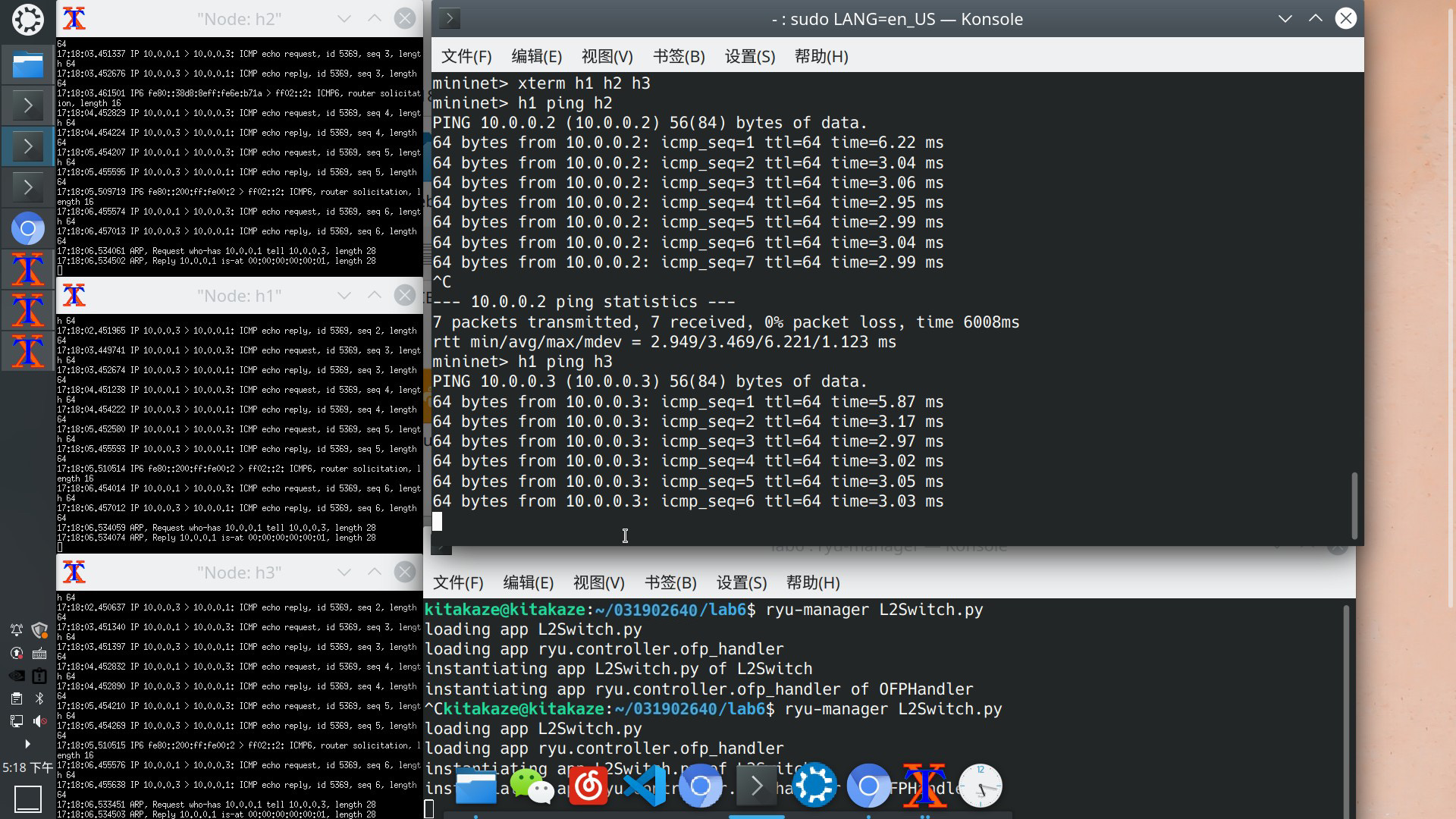Toggle the muted volume tray icon
The height and width of the screenshot is (819, 1456).
coord(39,721)
